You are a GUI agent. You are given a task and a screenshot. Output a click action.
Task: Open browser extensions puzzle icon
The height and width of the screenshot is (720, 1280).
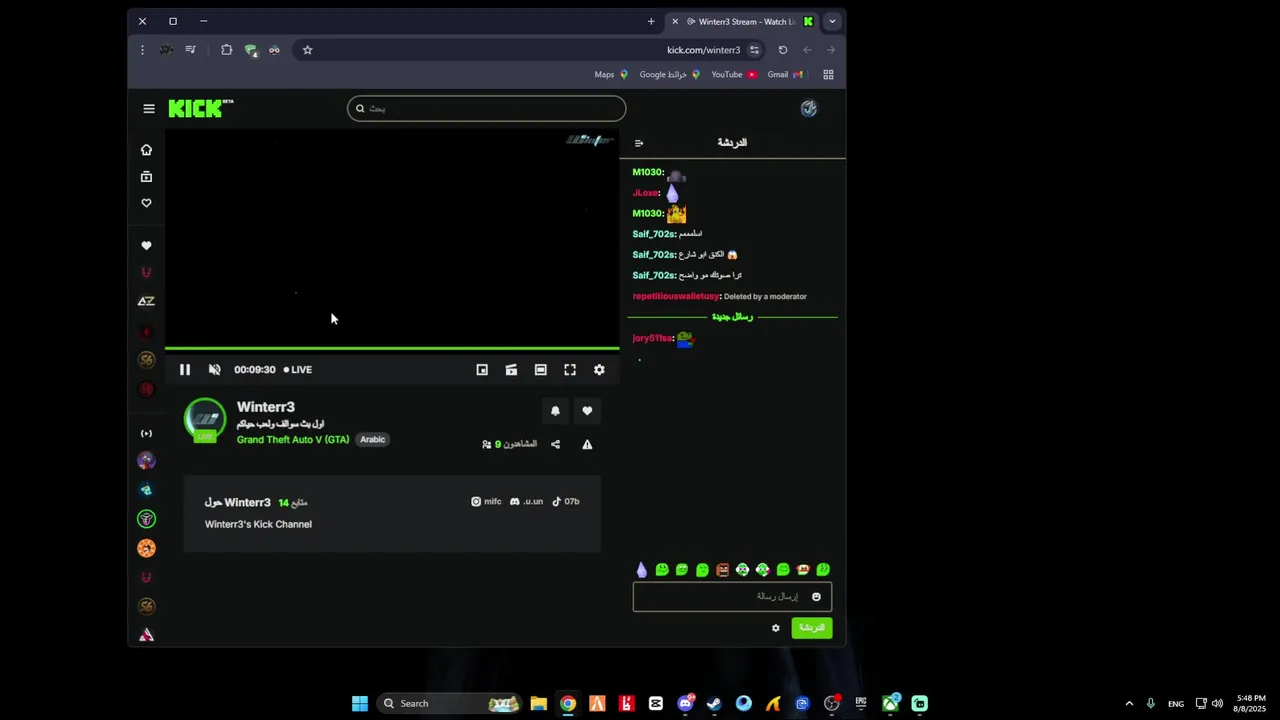tap(227, 50)
